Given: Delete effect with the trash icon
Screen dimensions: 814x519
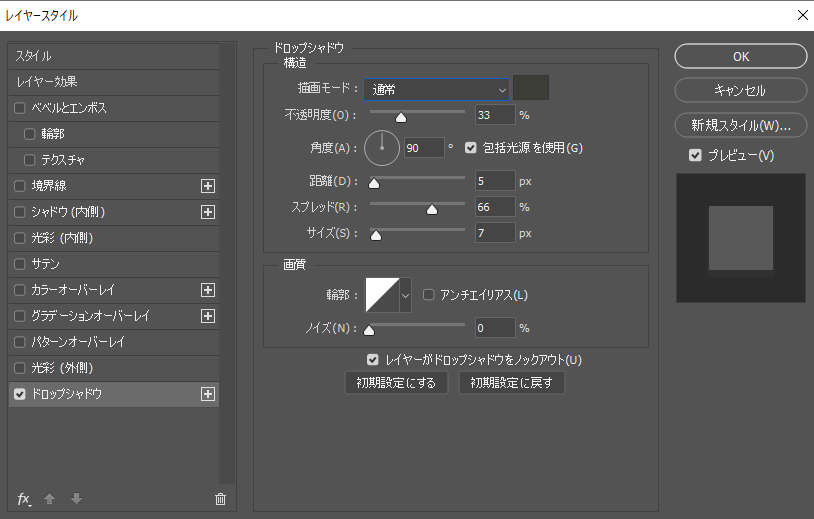Looking at the screenshot, I should (220, 499).
